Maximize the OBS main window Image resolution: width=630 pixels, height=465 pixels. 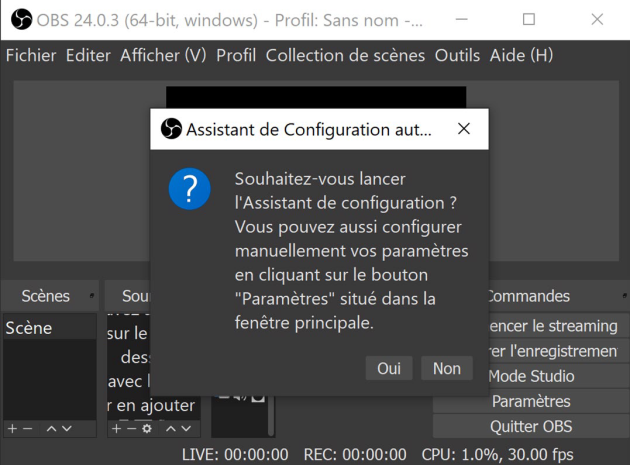(x=529, y=19)
